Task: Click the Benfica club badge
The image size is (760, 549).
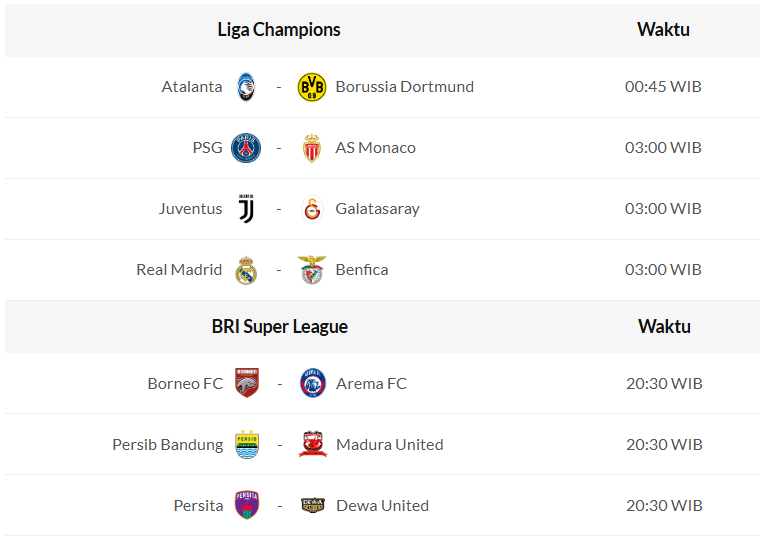Action: 312,270
